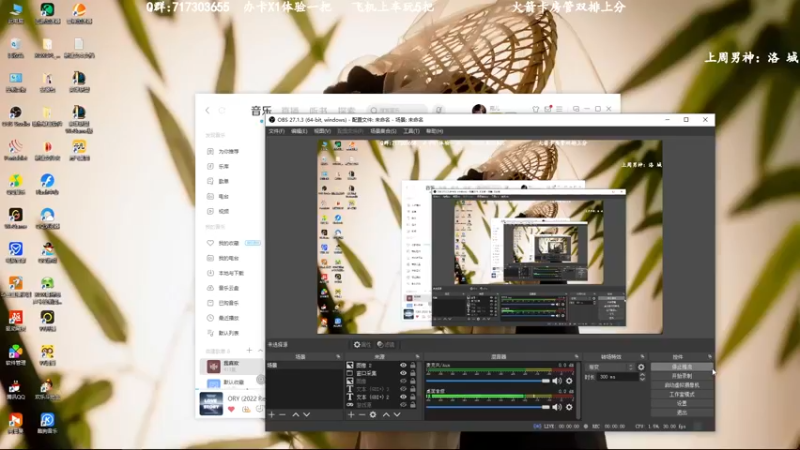Toggle visibility of 窗口采集 source

403,373
